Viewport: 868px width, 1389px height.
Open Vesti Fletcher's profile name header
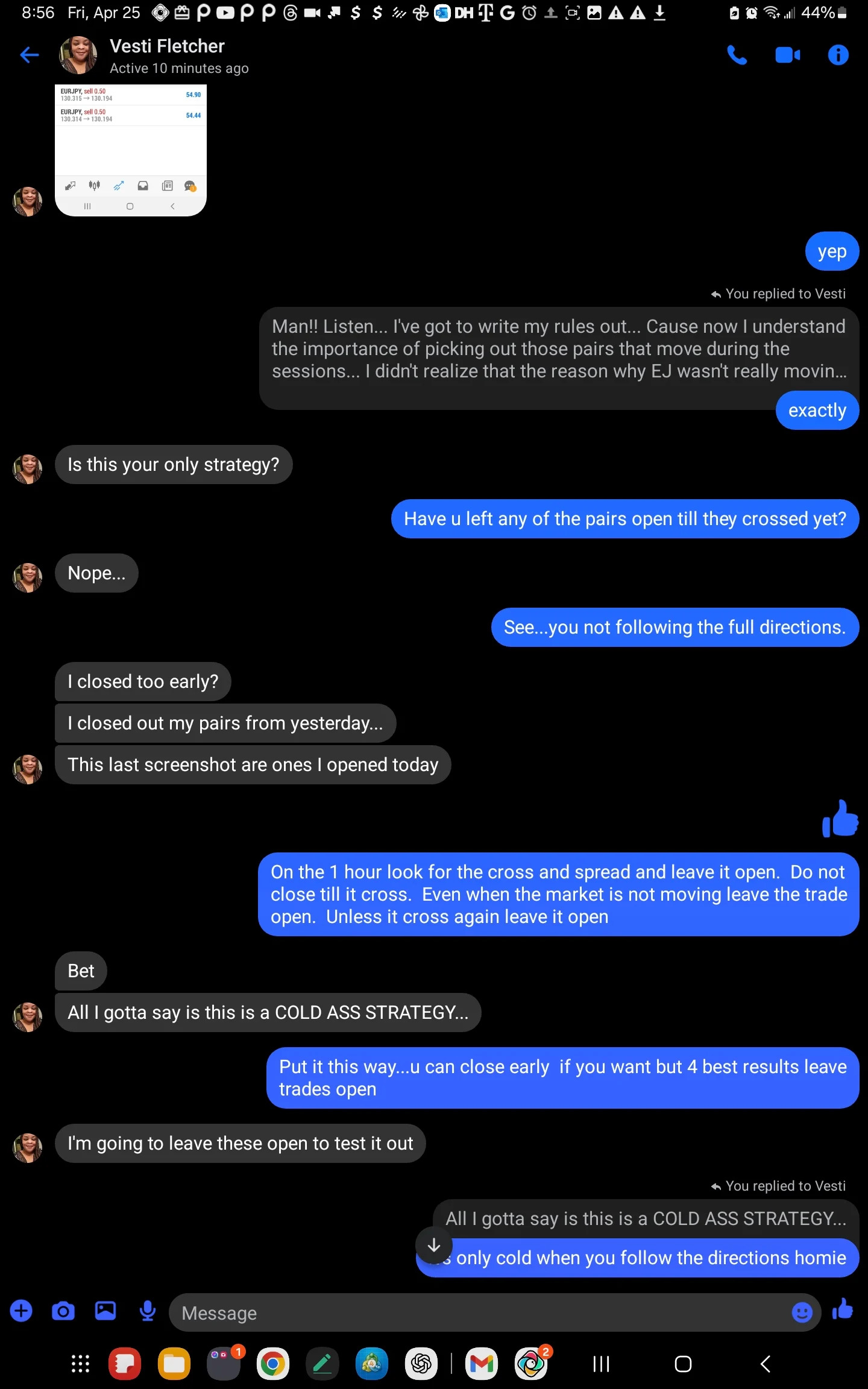(167, 46)
